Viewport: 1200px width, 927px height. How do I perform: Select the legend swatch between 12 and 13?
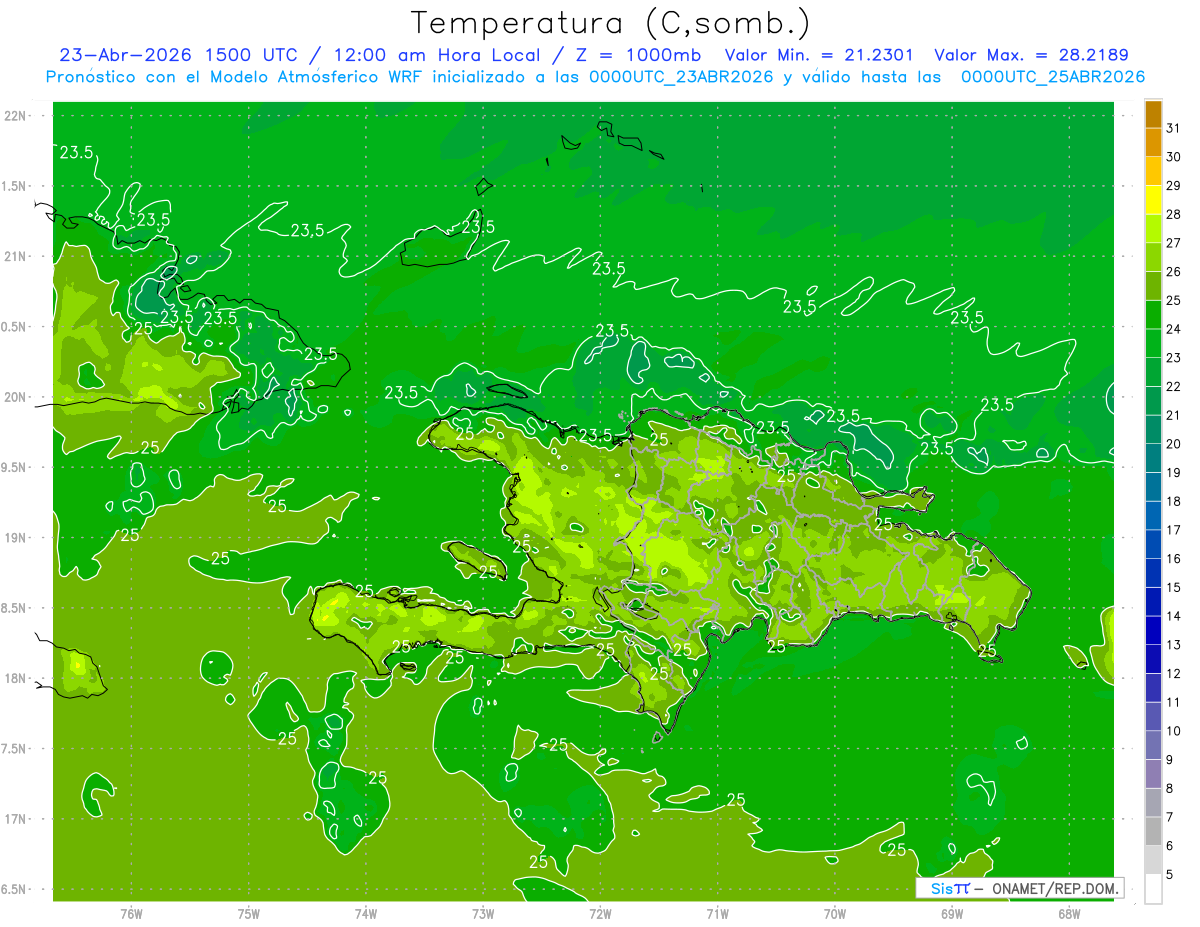point(1153,659)
